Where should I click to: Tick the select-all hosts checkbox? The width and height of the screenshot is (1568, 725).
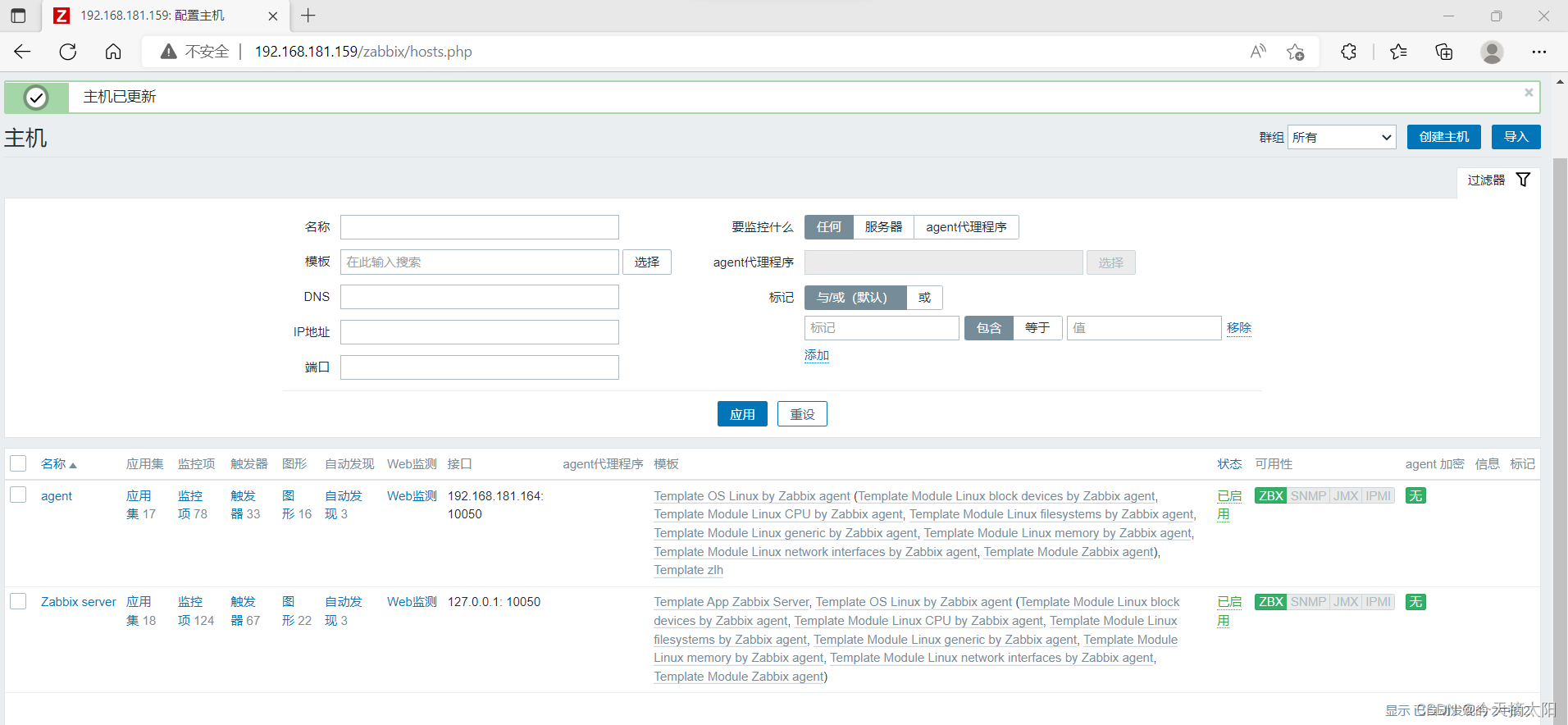coord(18,463)
